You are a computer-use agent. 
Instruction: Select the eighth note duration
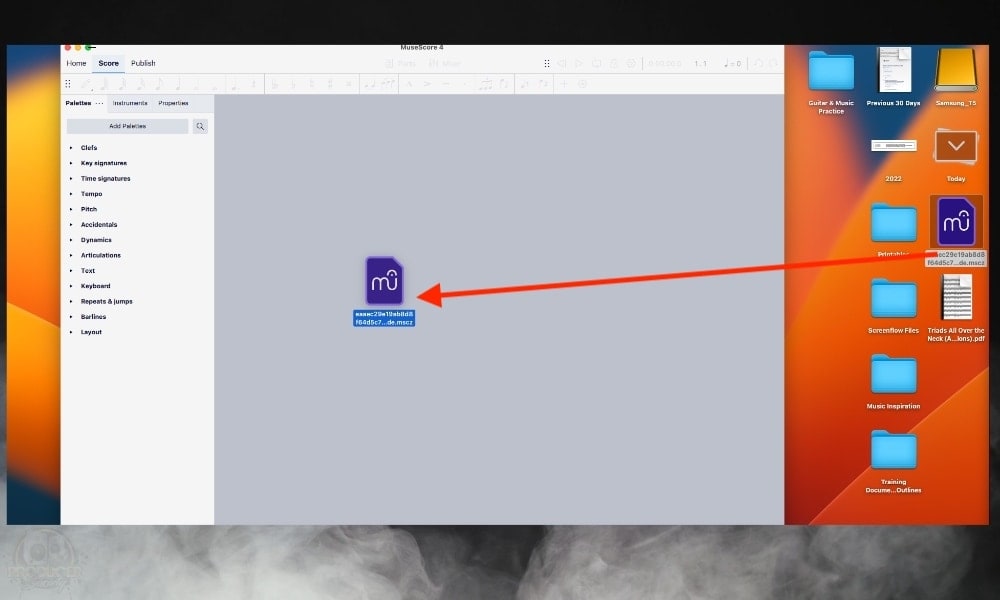[x=159, y=84]
